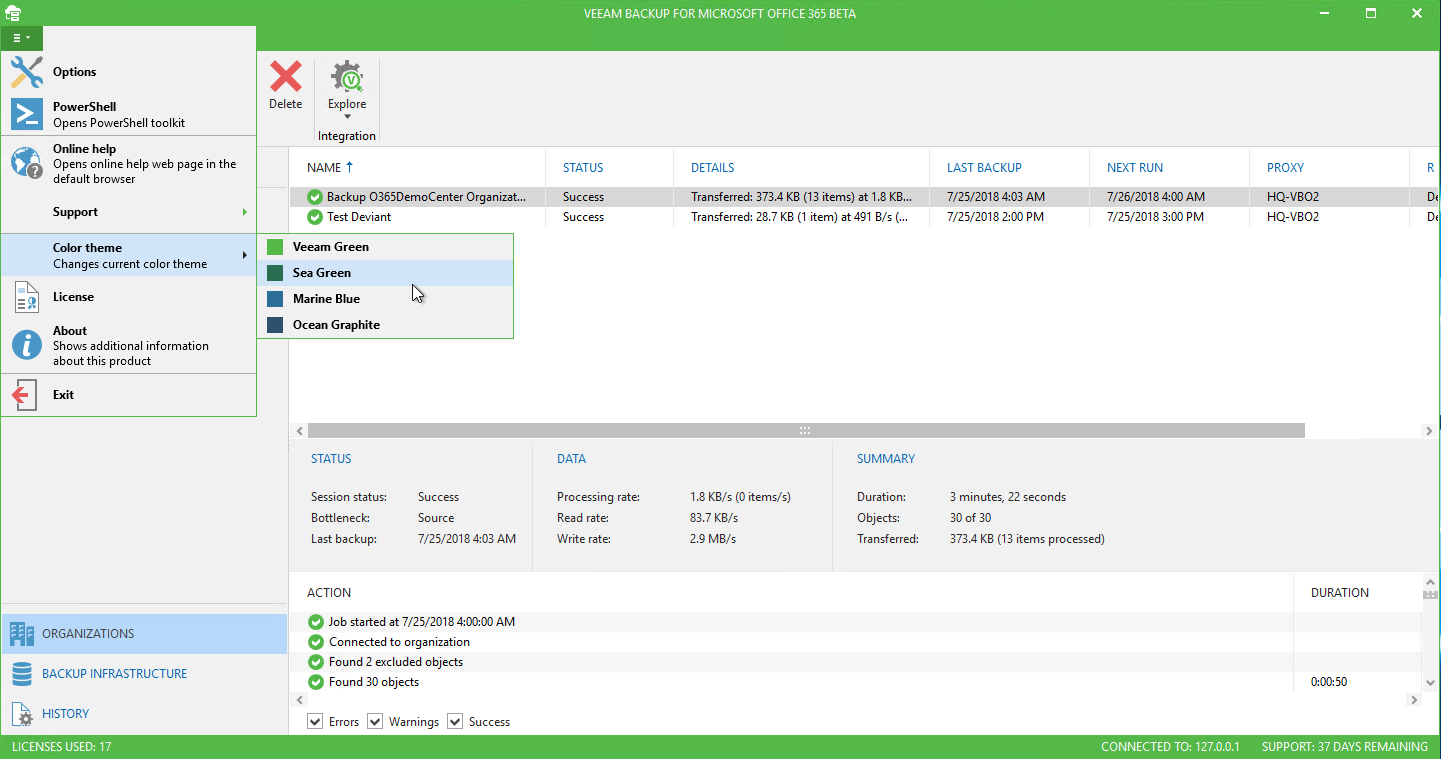Open the History icon in sidebar
Viewport: 1441px width, 759px height.
pos(22,714)
